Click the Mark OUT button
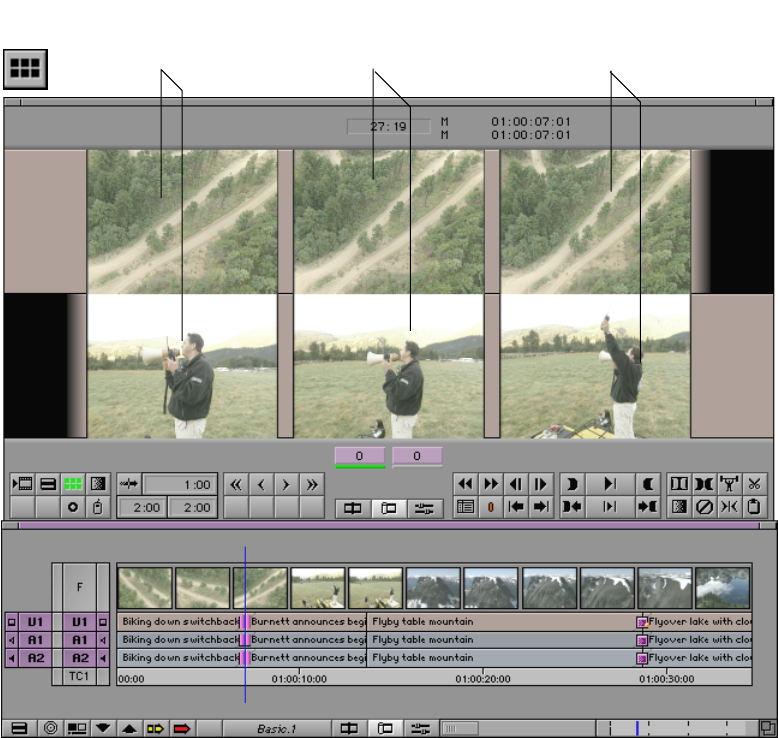778x738 pixels. pyautogui.click(x=648, y=484)
